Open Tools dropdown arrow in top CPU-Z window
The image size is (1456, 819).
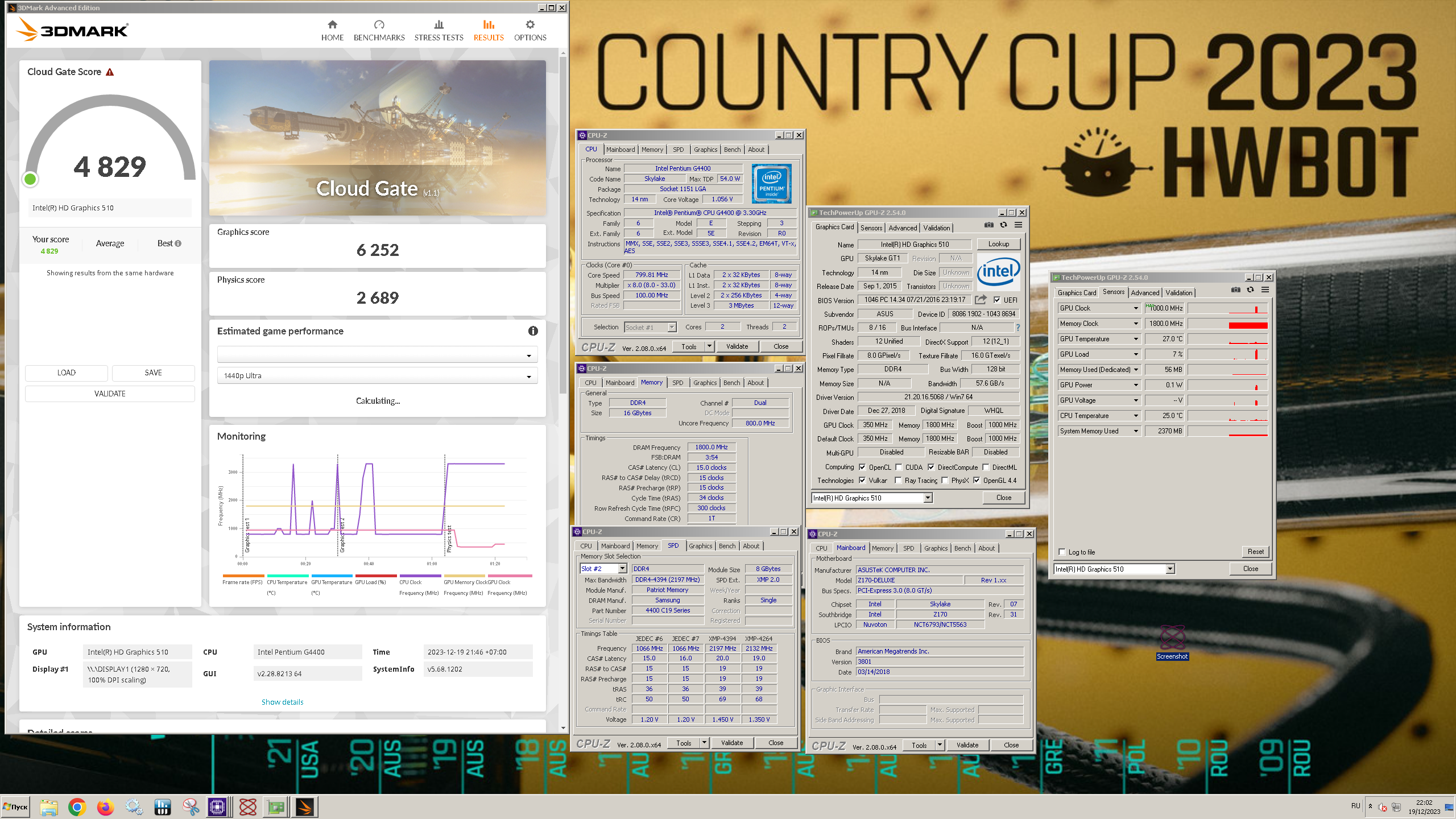click(x=709, y=346)
